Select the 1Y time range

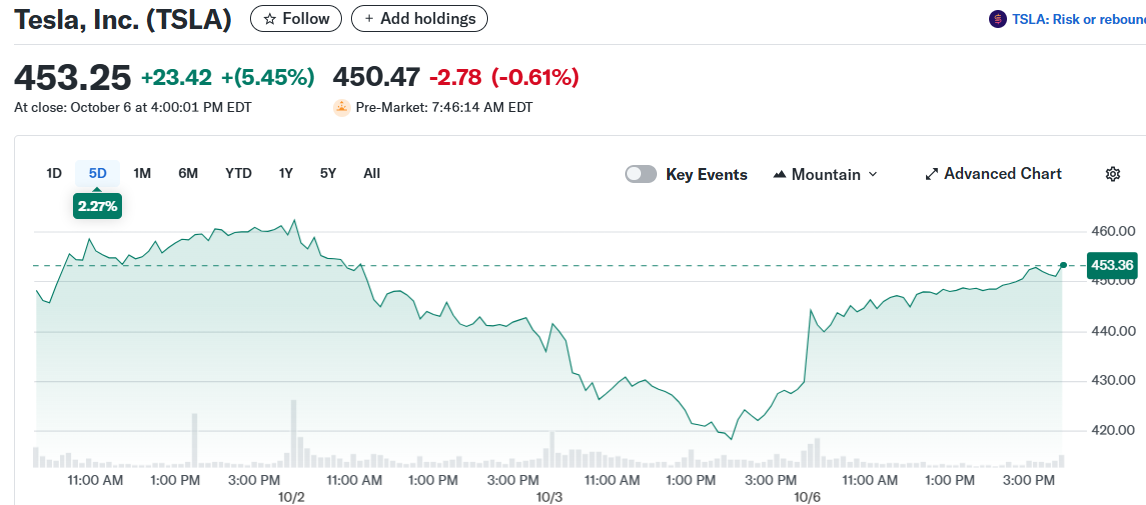click(286, 173)
